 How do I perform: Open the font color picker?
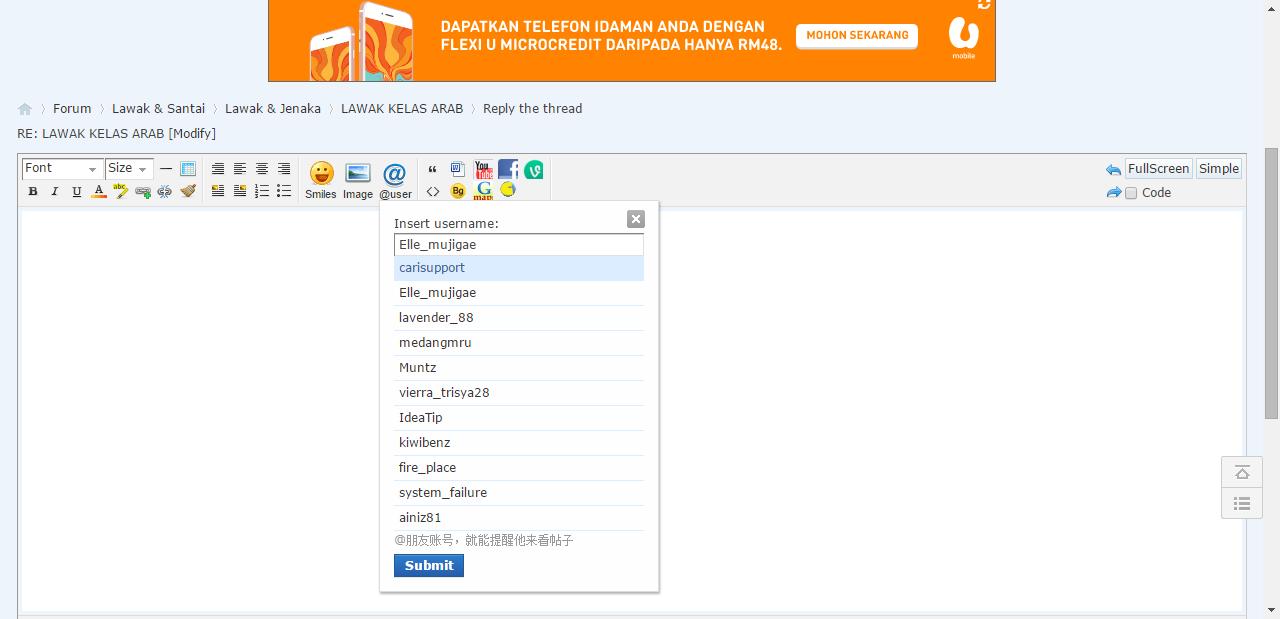[99, 191]
